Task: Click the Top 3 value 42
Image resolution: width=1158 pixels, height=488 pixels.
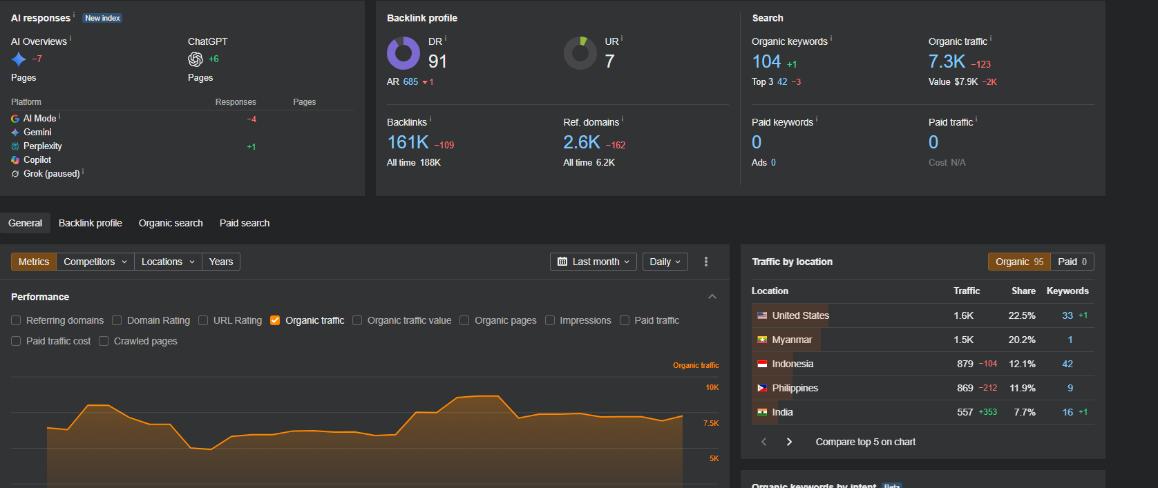Action: pyautogui.click(x=782, y=82)
